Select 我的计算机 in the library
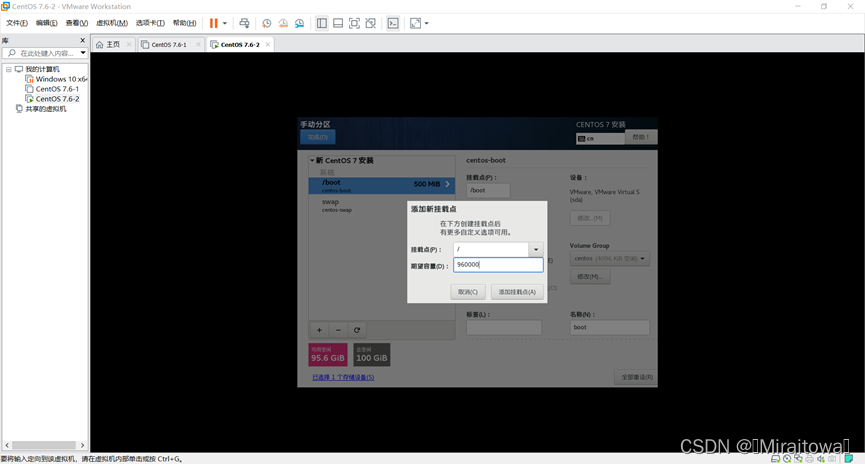The image size is (865, 464). coord(42,70)
